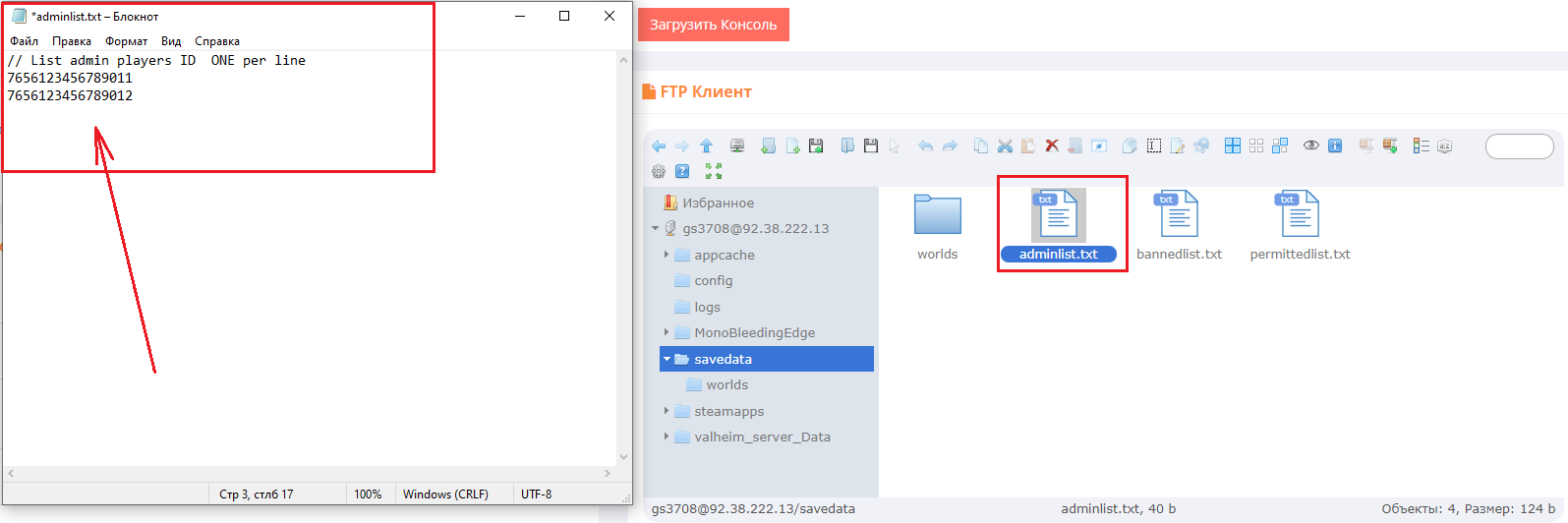Open the a-z sort options
1568x523 pixels.
[1444, 145]
